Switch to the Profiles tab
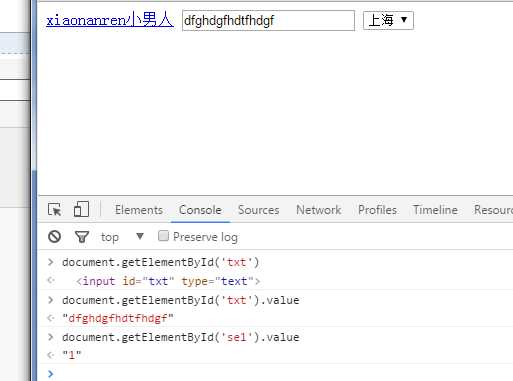The image size is (513, 381). [377, 210]
